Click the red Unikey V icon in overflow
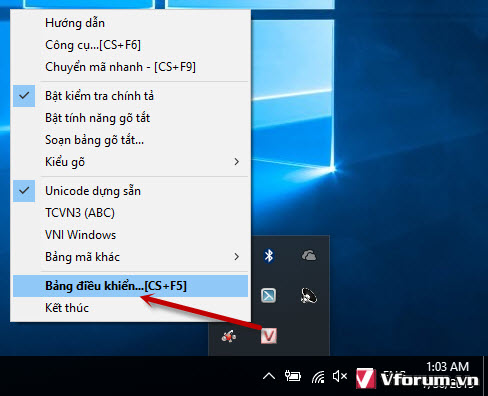Image resolution: width=488 pixels, height=396 pixels. point(269,336)
